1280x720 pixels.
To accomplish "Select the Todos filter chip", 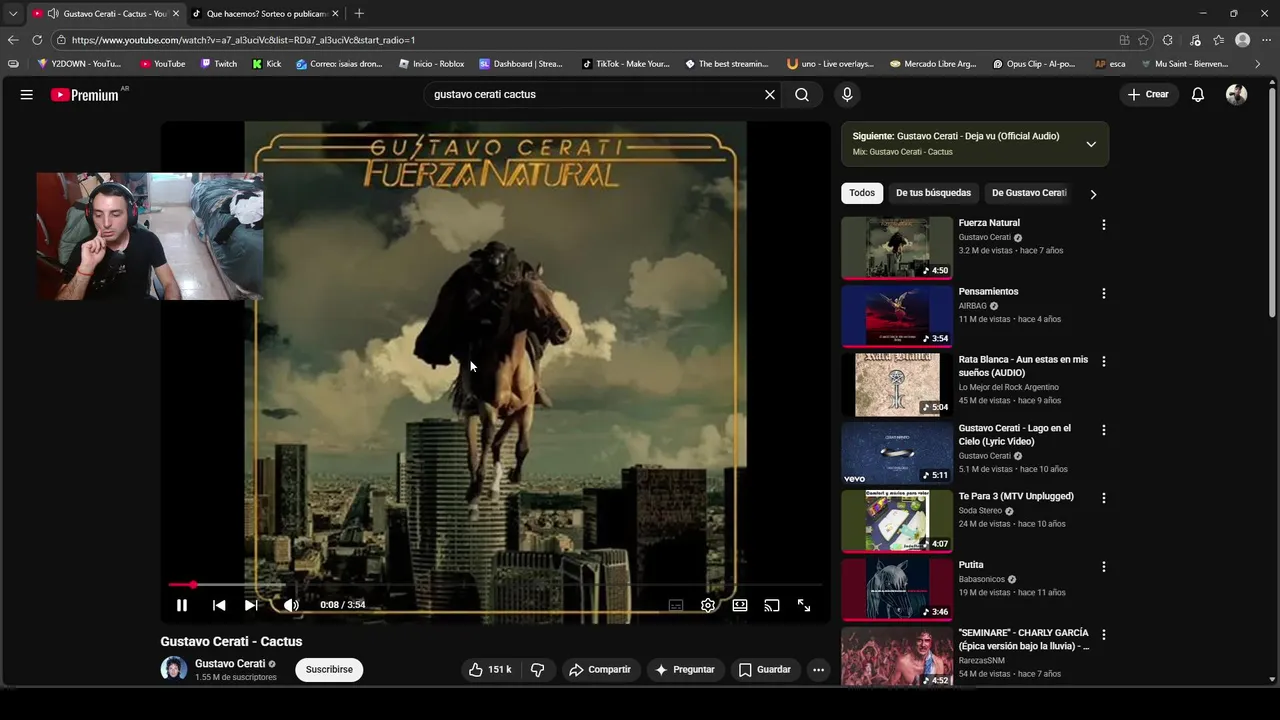I will tap(862, 193).
